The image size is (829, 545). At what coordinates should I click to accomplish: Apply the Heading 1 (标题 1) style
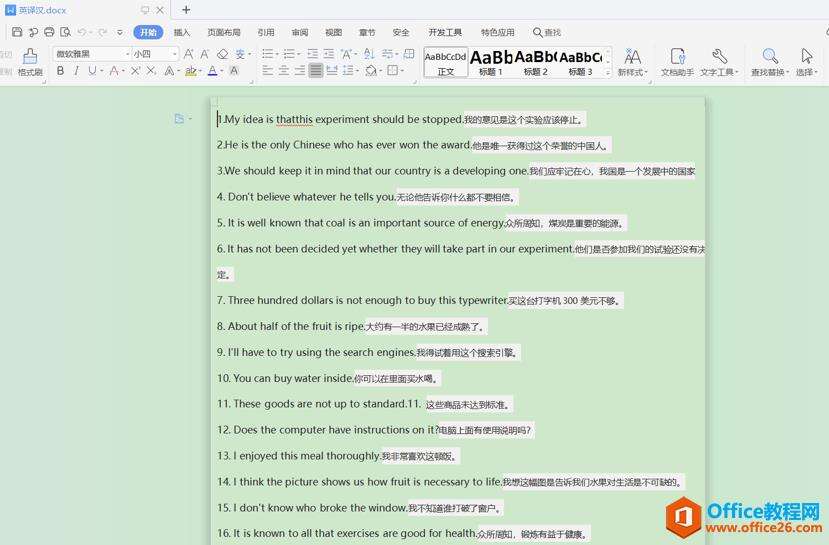[x=491, y=62]
